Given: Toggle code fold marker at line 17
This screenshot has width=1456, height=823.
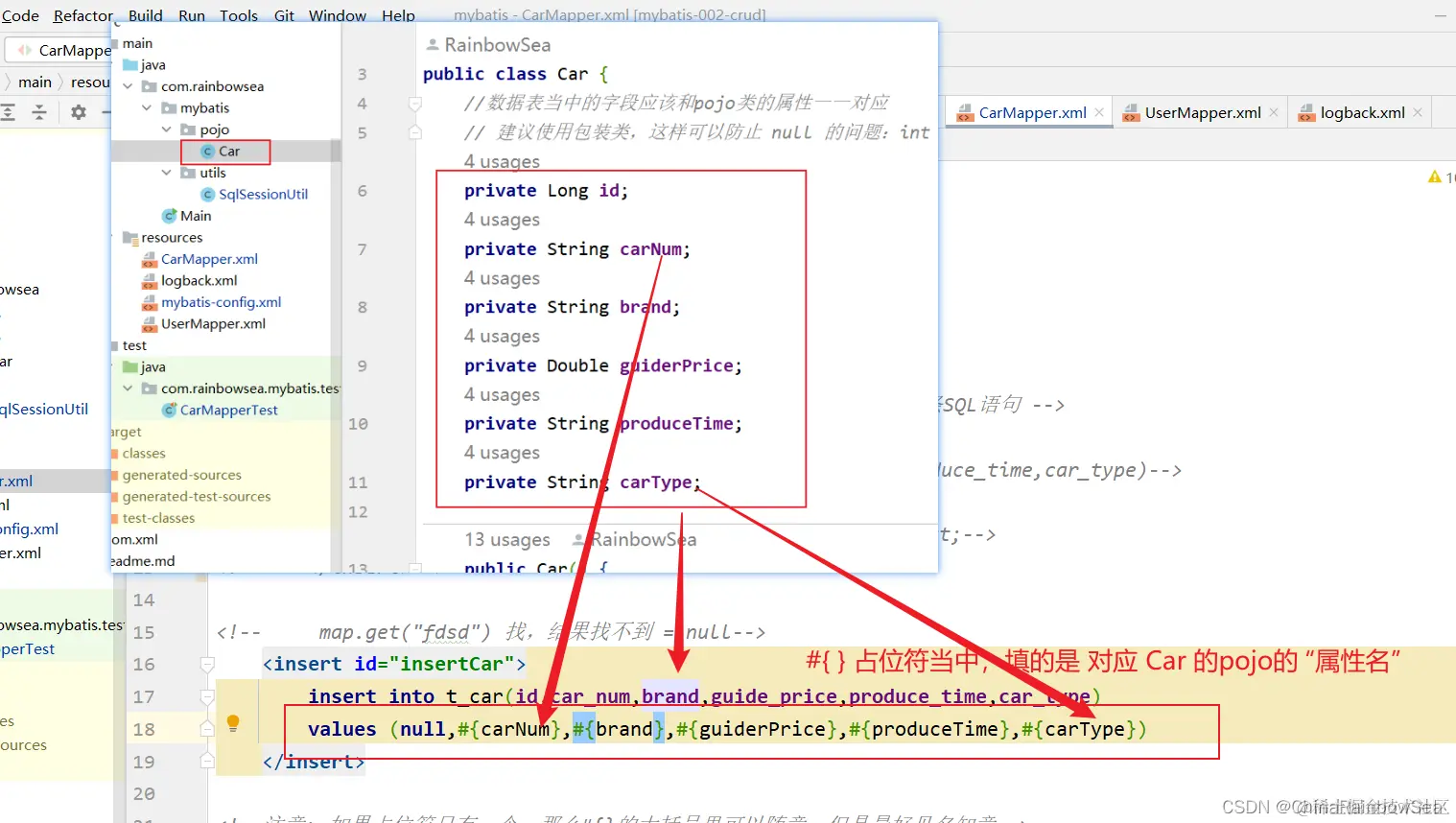Looking at the screenshot, I should tap(207, 696).
